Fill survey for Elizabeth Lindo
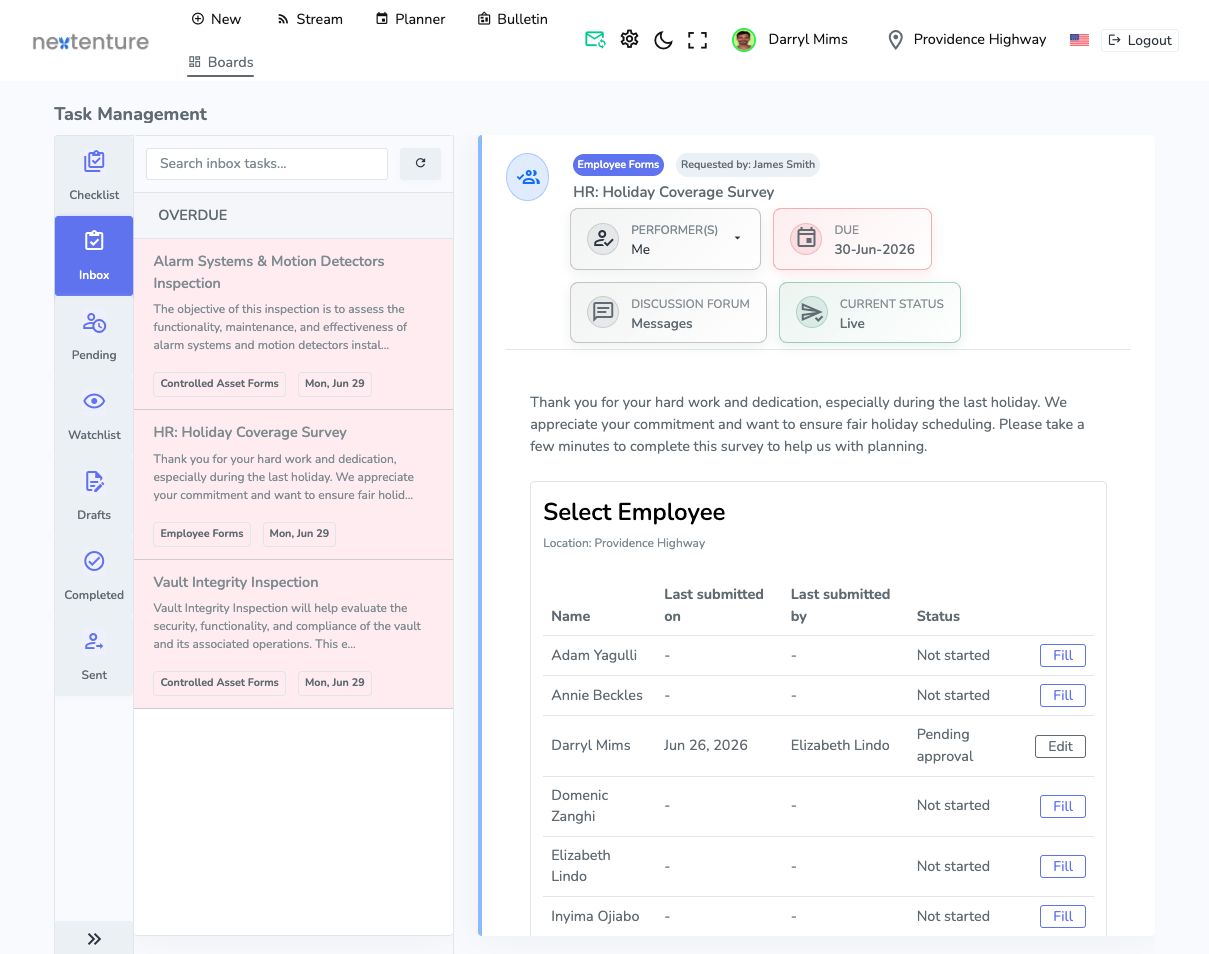 [x=1063, y=866]
